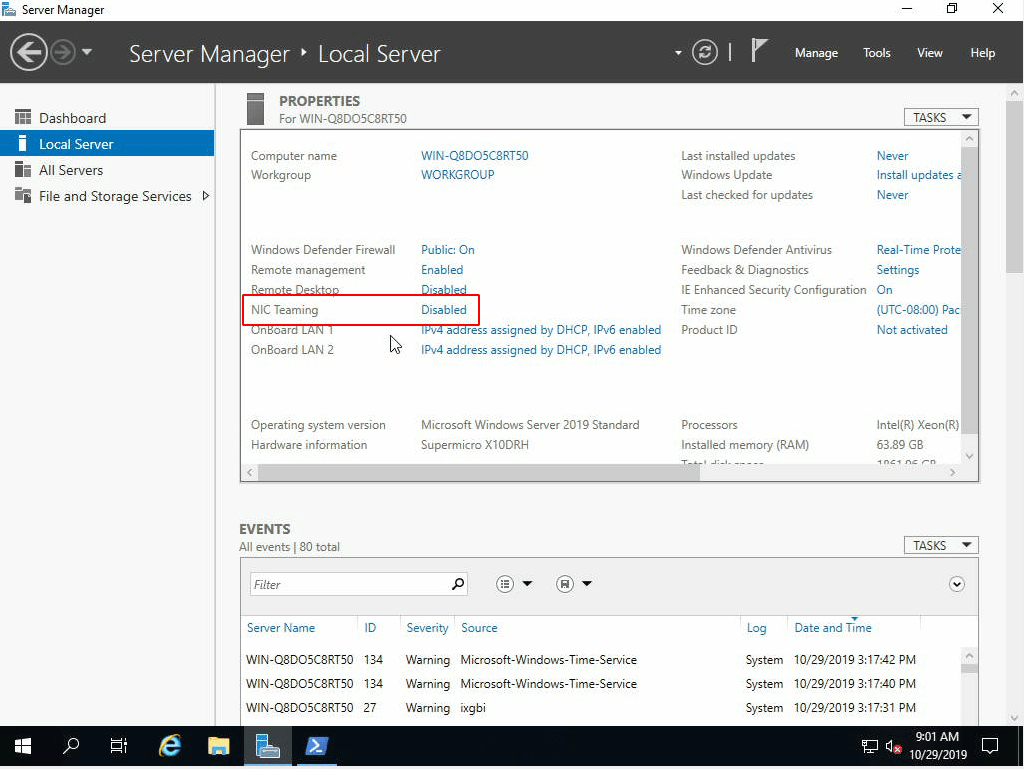1024x769 pixels.
Task: Open PowerShell from the taskbar
Action: (x=316, y=746)
